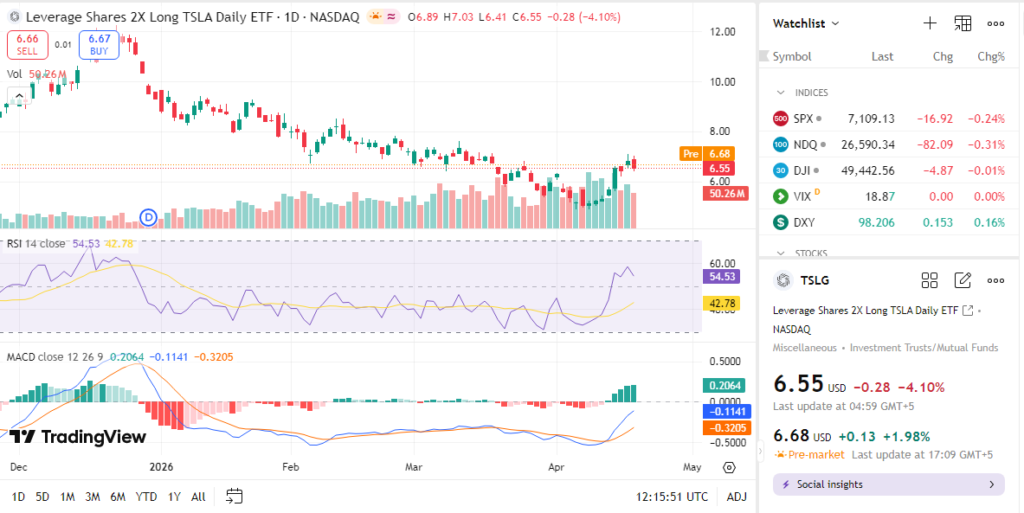Viewport: 1024px width, 513px height.
Task: Open the chart settings gear icon
Action: 729,467
